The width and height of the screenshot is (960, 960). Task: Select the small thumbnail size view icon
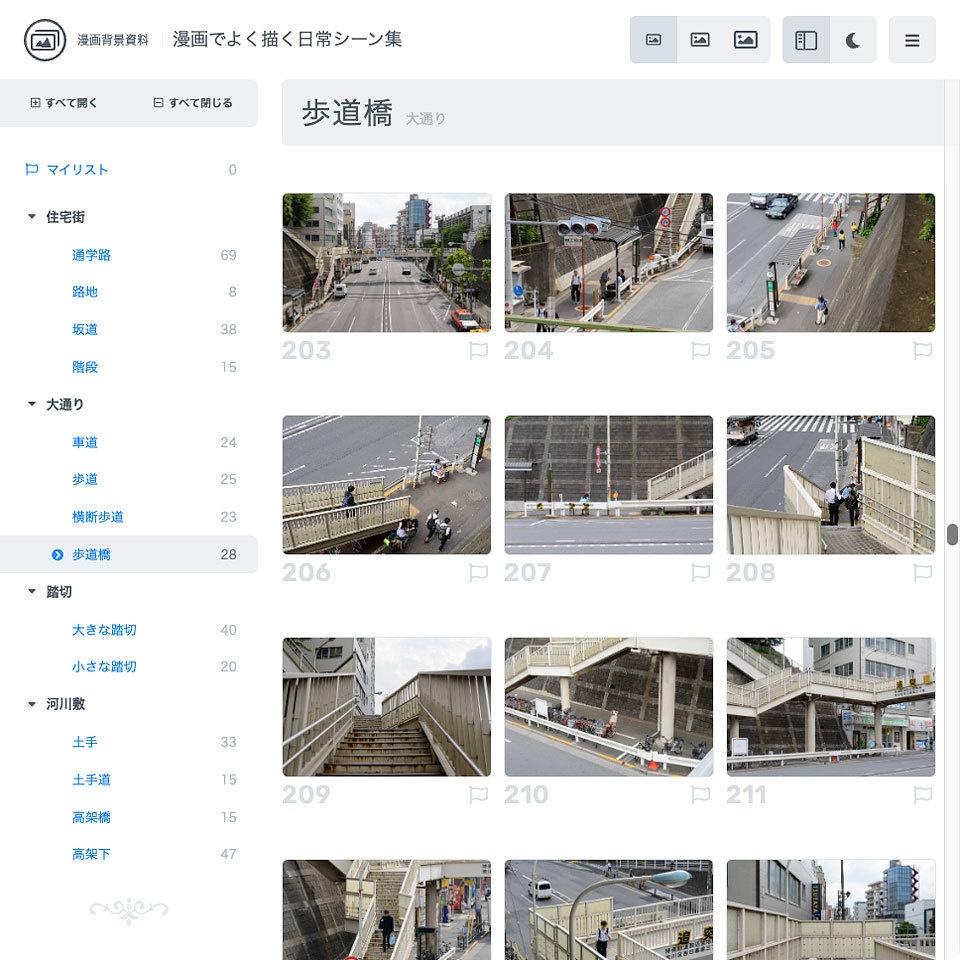[x=653, y=40]
